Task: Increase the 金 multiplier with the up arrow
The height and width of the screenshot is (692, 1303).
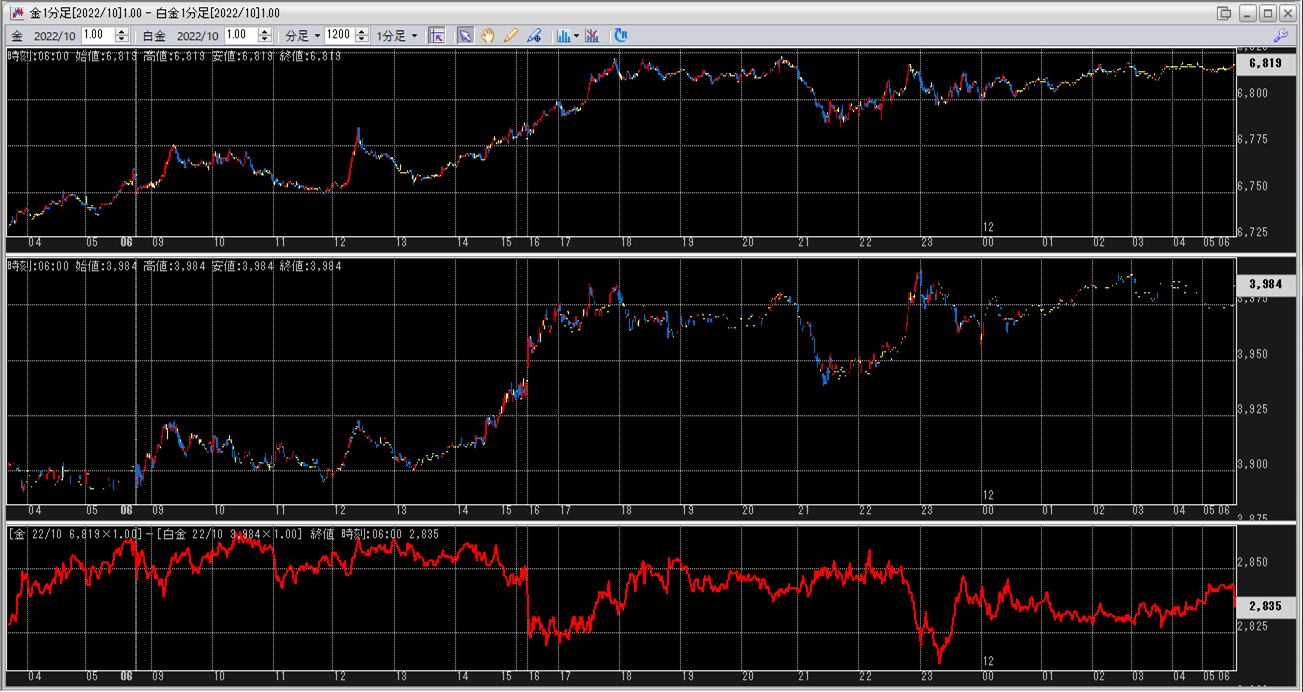Action: [123, 31]
